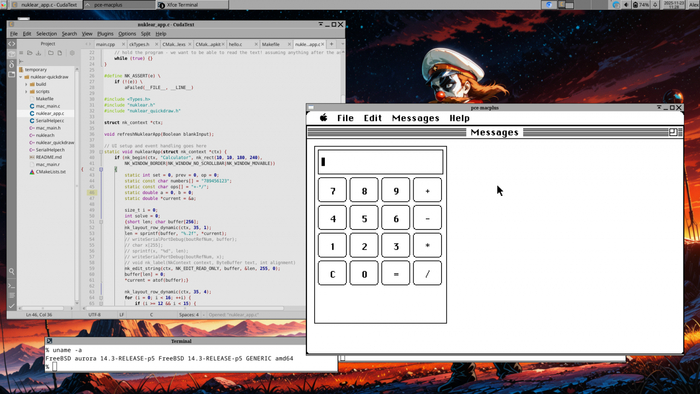700x394 pixels.
Task: Expand the scripts folder
Action: pos(26,91)
